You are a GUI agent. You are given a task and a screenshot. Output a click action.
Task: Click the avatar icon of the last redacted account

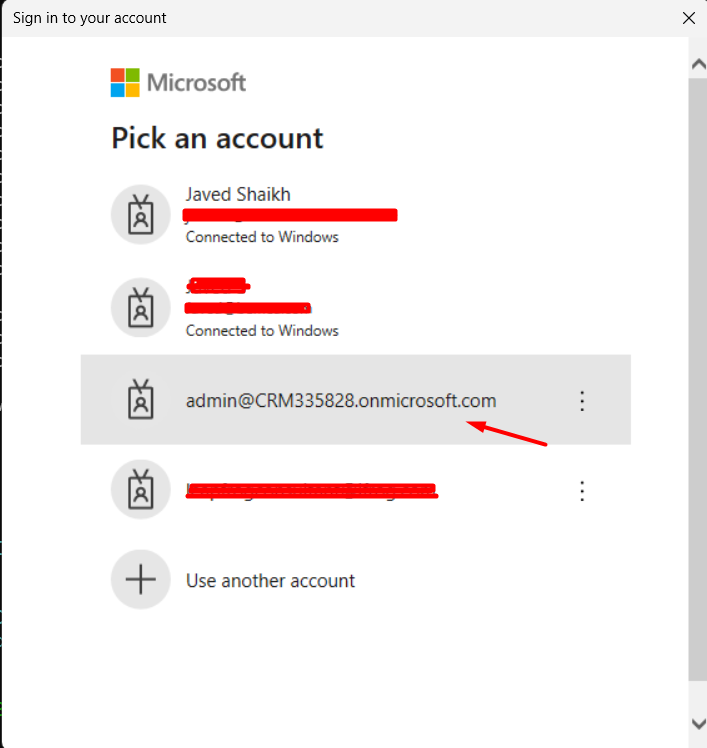pos(141,490)
